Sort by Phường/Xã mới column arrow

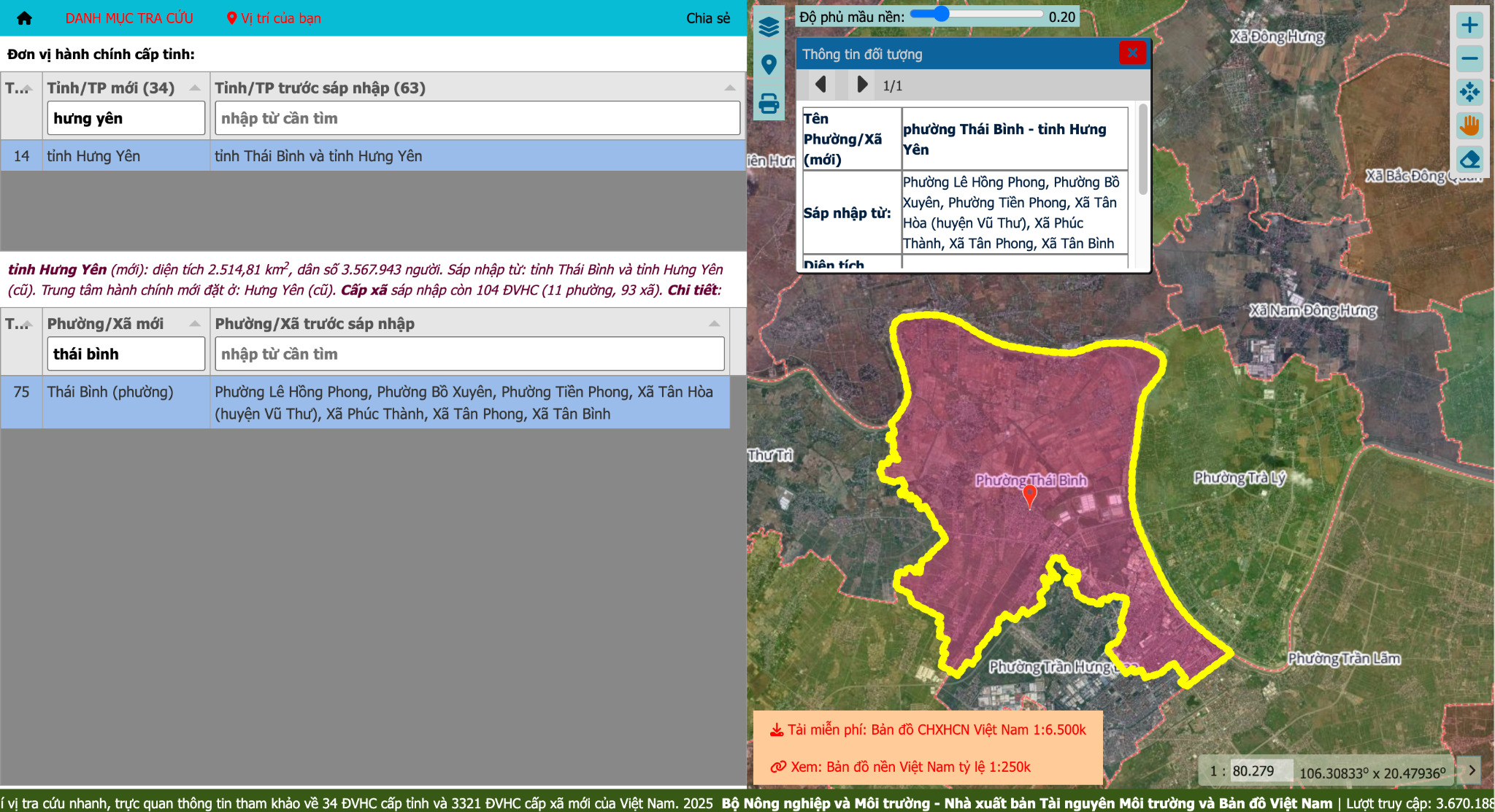pos(195,324)
